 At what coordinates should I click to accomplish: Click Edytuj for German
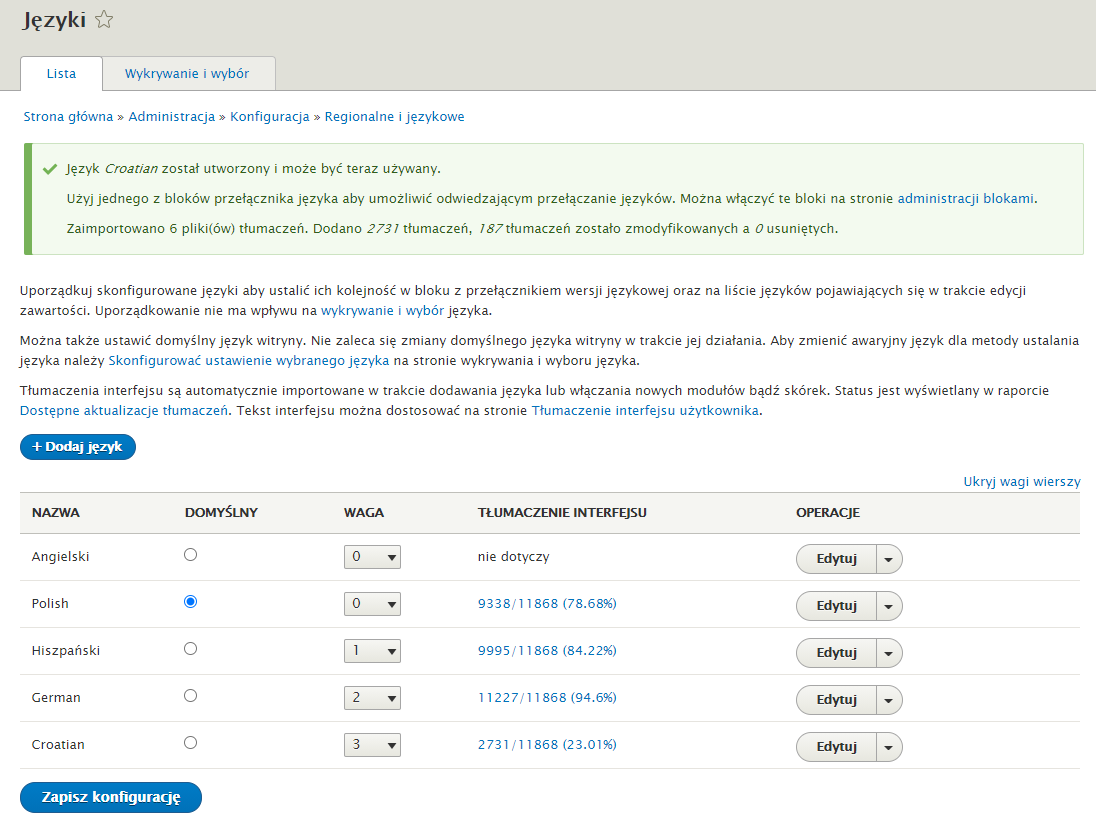tap(836, 700)
